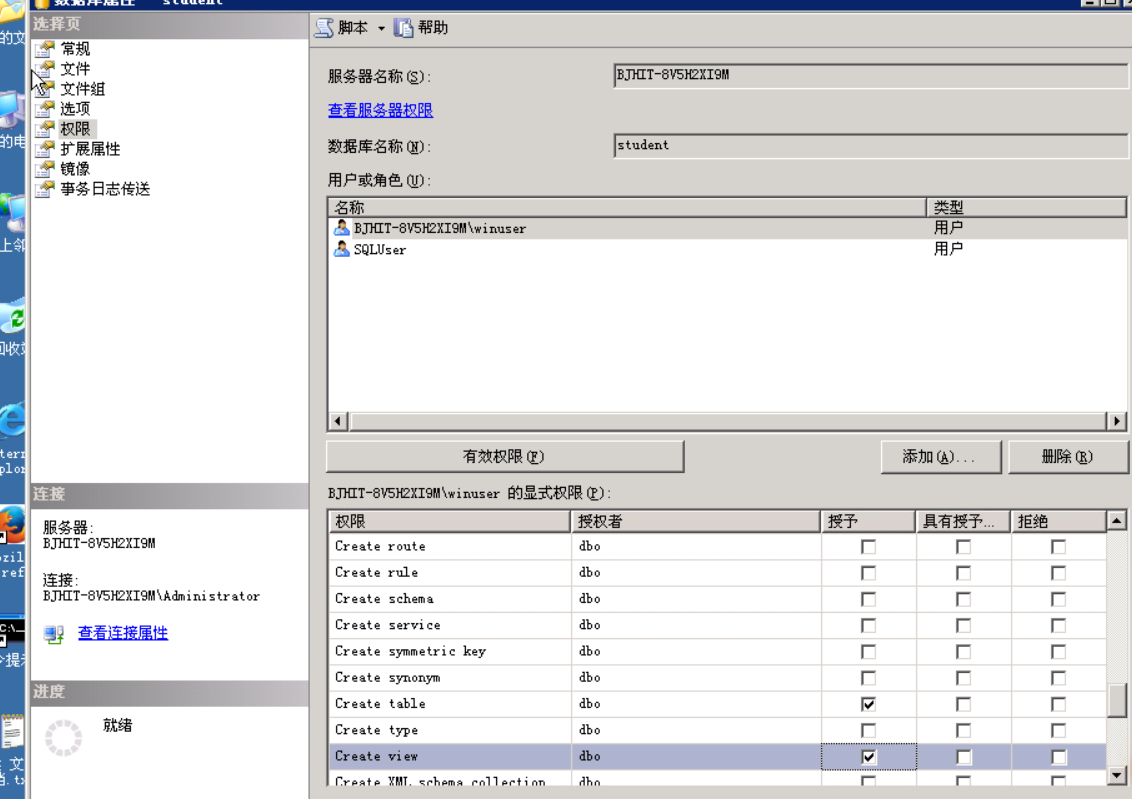Toggle 授予 checkbox for Create schema

868,599
